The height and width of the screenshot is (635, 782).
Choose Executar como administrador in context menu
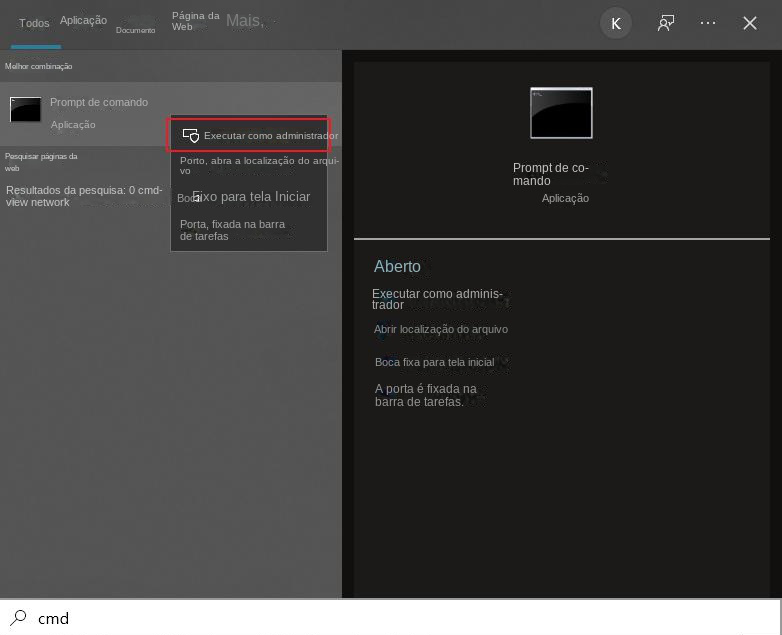[x=248, y=135]
